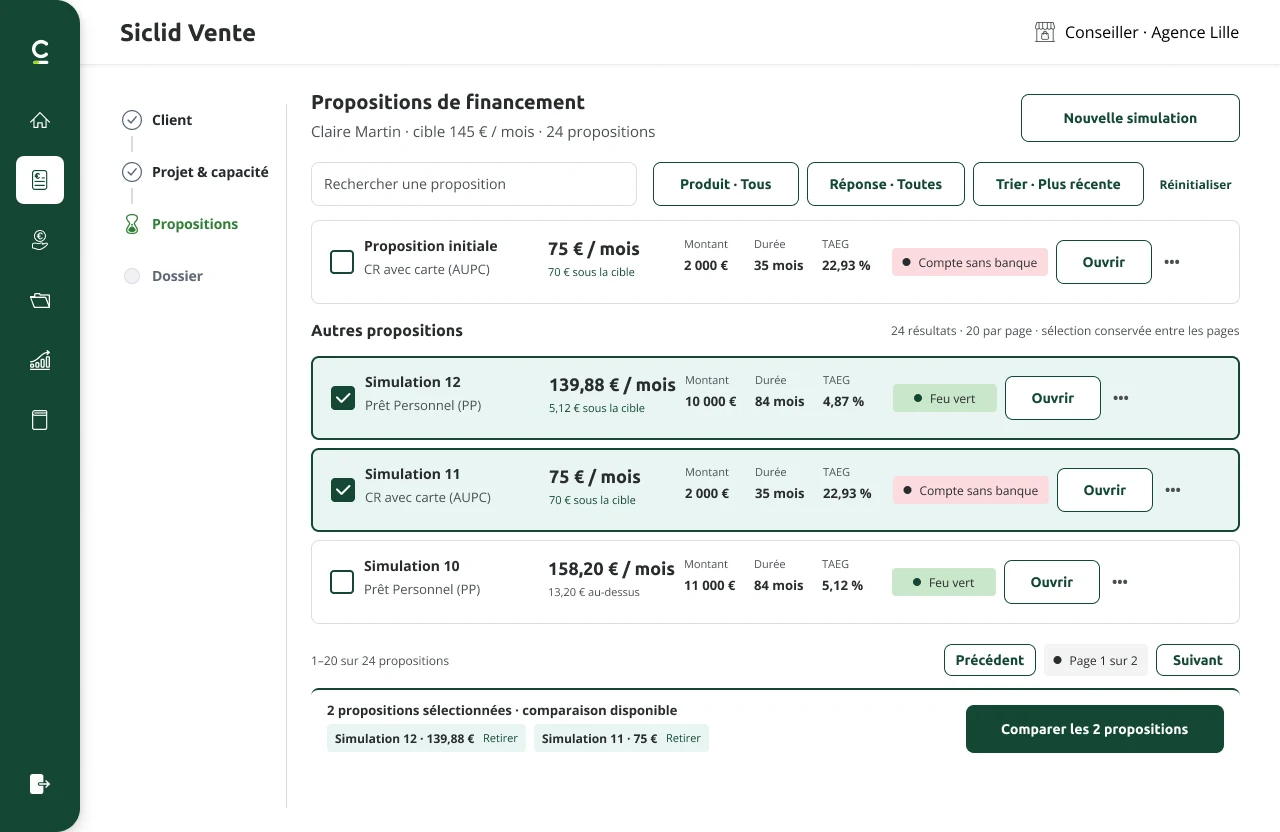
Task: Check the Proposition initiale checkbox
Action: point(342,262)
